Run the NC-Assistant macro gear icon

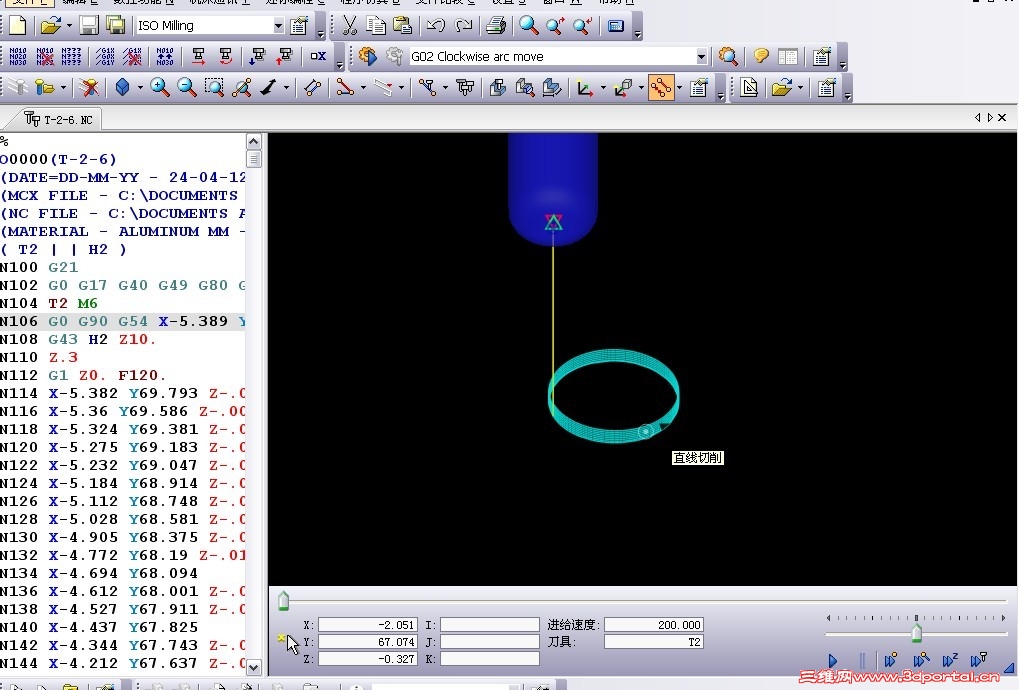(368, 57)
